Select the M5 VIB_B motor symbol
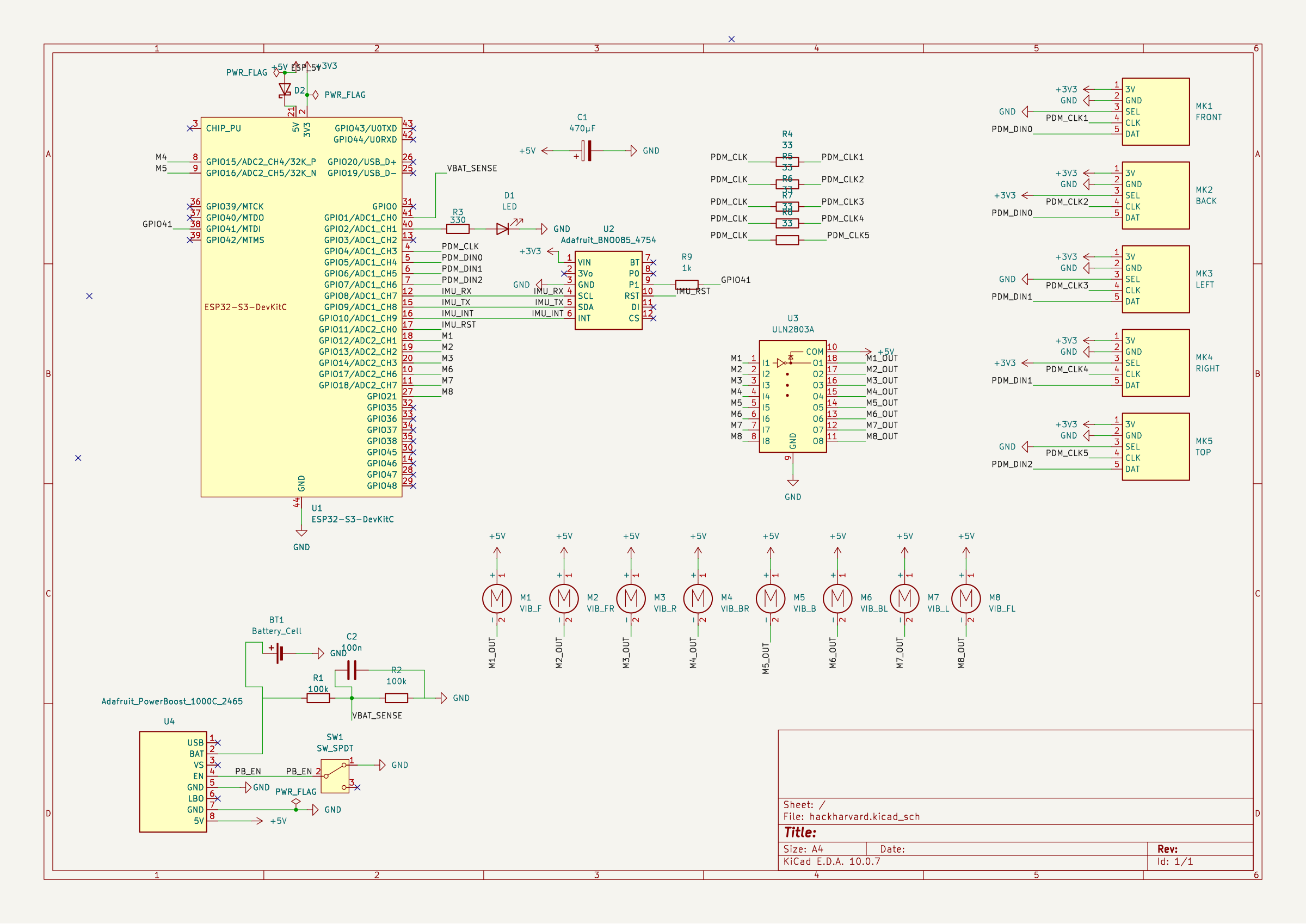This screenshot has height=924, width=1306. pos(770,598)
